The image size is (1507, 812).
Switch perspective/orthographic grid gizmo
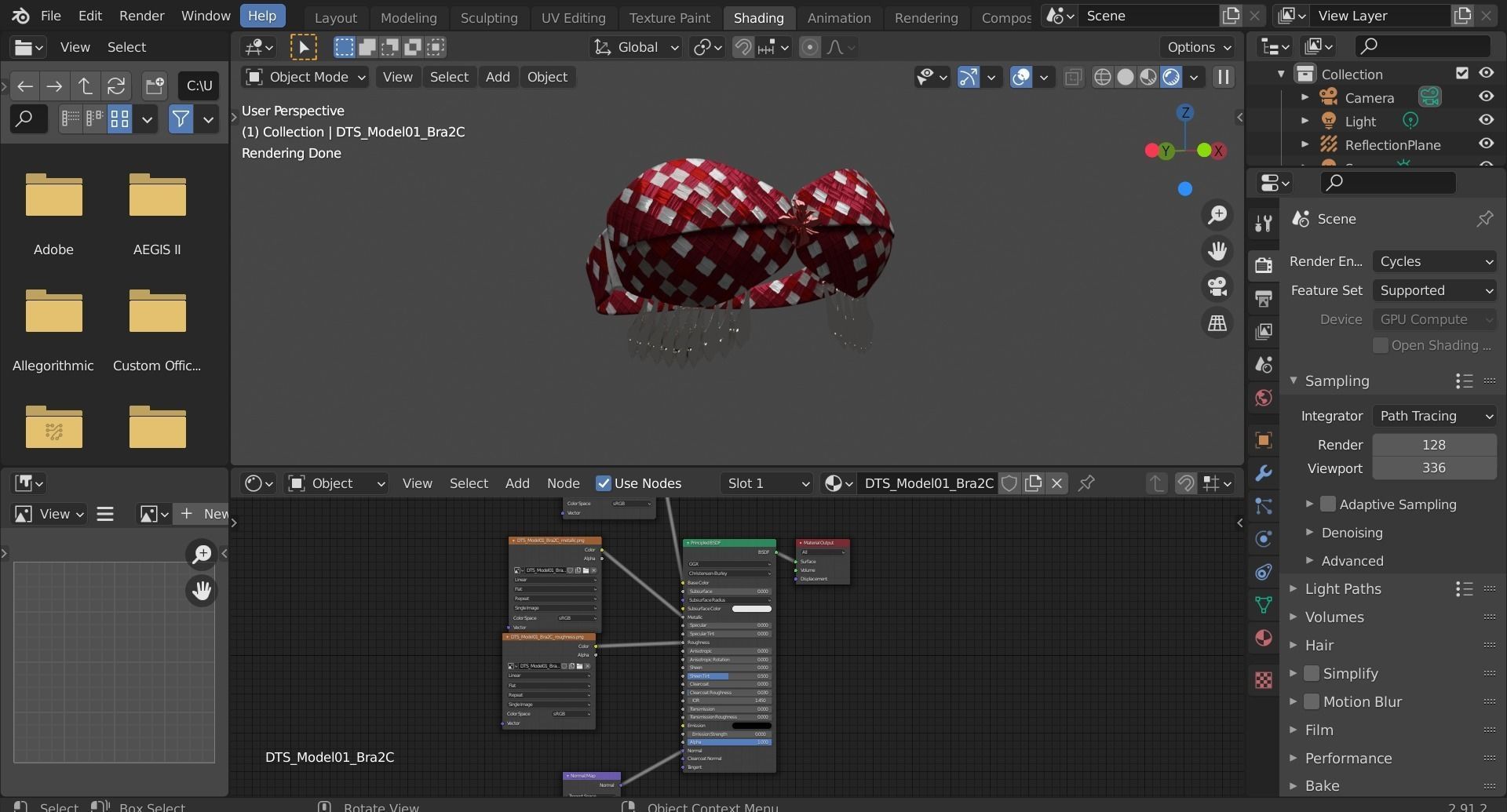coord(1217,323)
